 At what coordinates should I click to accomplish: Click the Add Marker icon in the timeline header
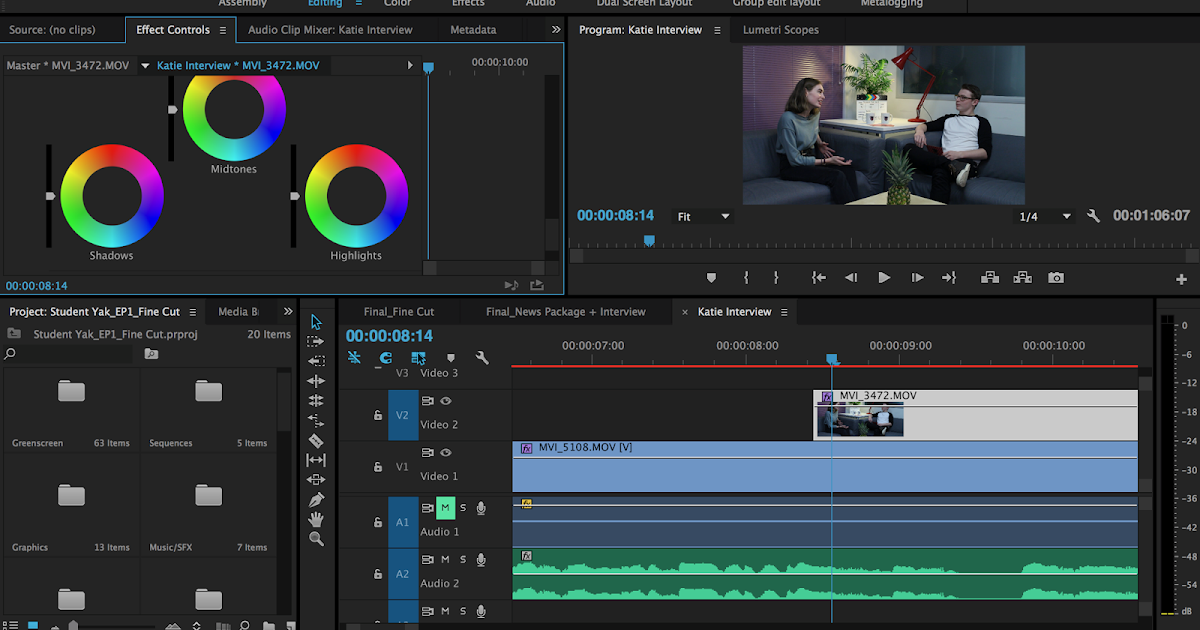click(450, 357)
